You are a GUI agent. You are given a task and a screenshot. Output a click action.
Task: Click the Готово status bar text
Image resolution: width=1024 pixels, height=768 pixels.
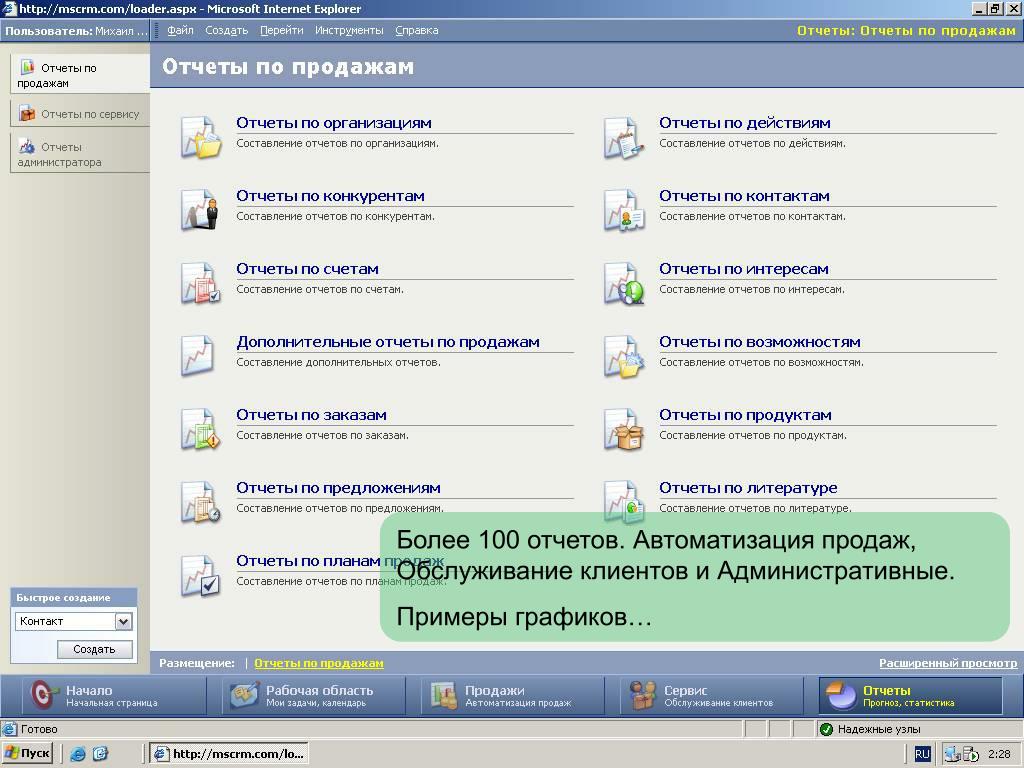point(39,729)
